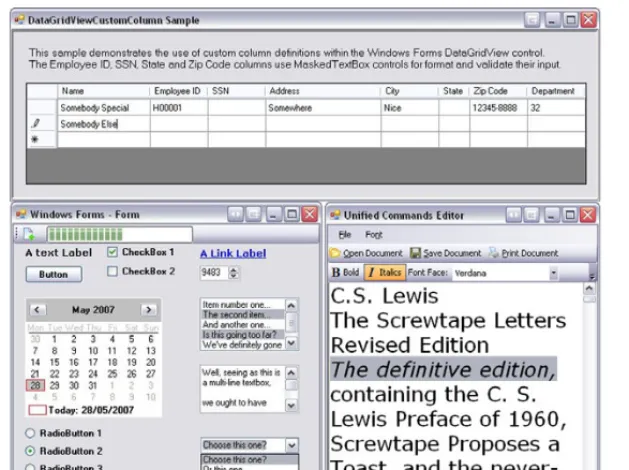Click the 'Nice' city cell

pos(410,108)
